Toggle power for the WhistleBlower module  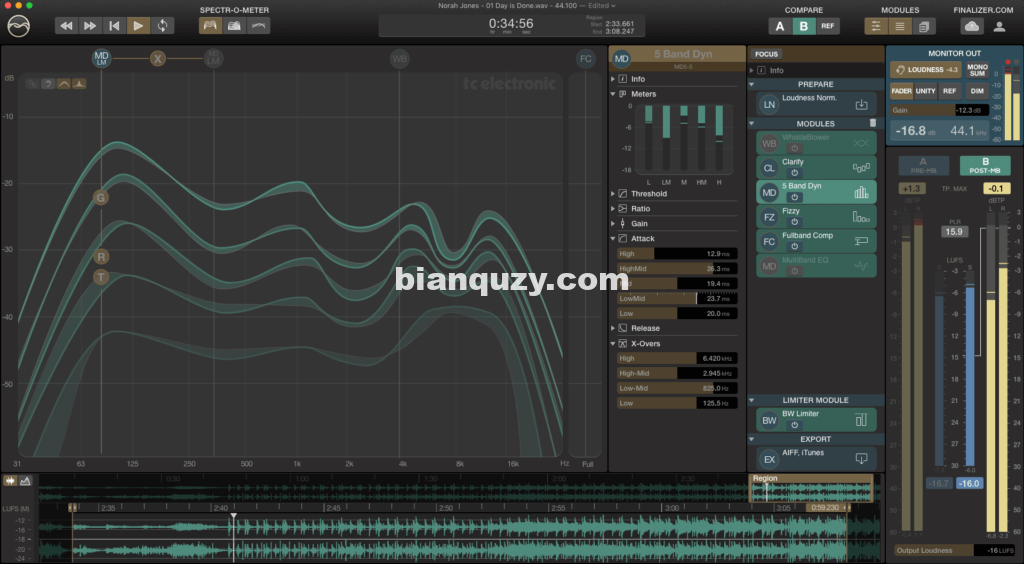pos(795,148)
